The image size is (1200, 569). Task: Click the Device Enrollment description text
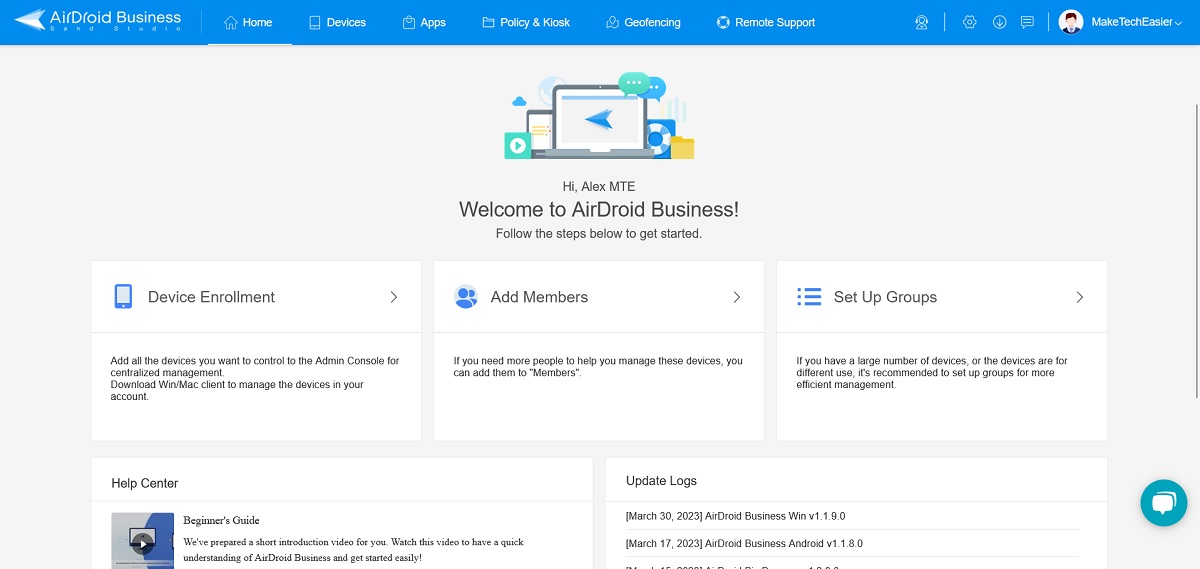pyautogui.click(x=255, y=379)
